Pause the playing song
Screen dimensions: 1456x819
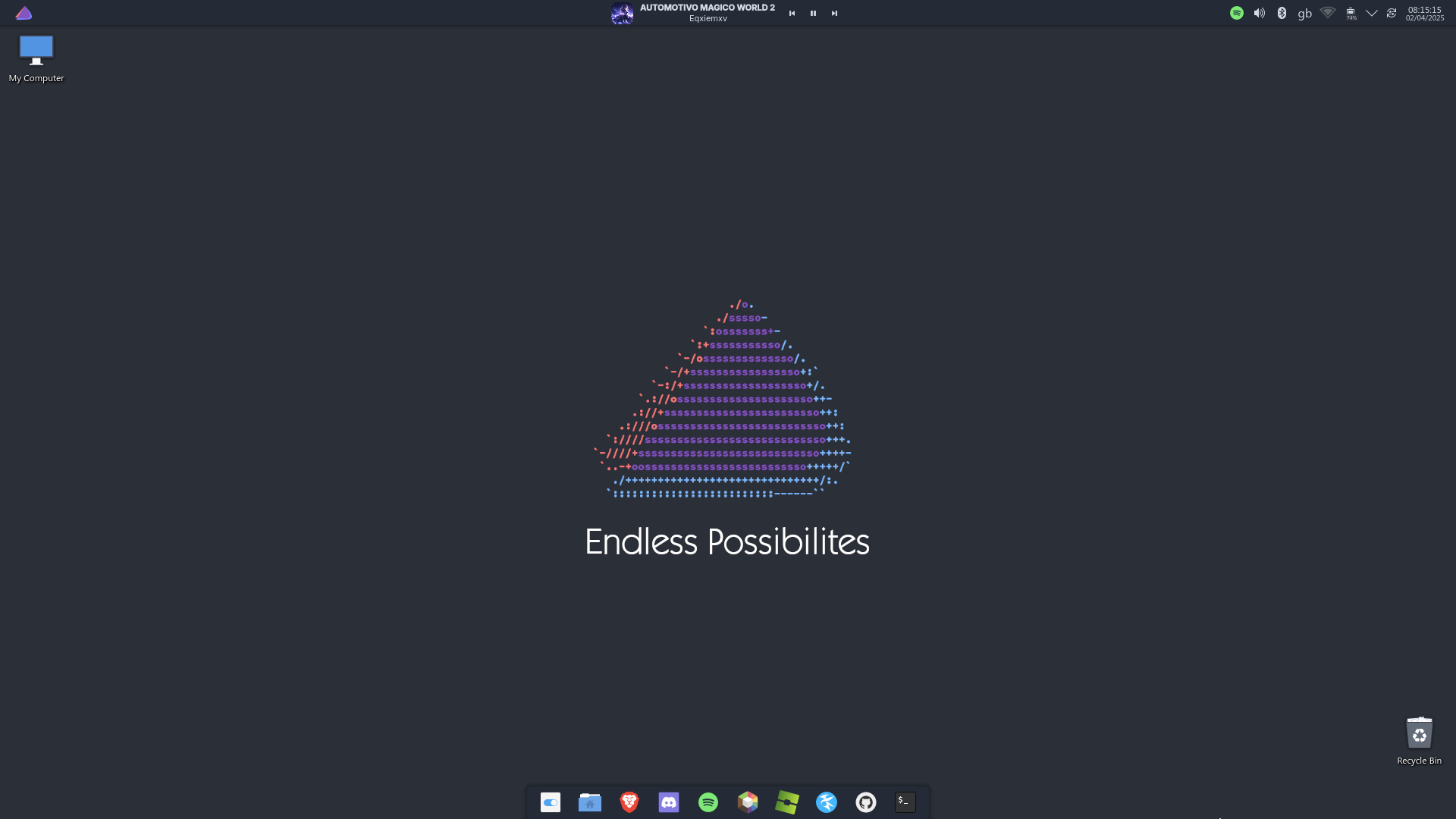click(813, 13)
